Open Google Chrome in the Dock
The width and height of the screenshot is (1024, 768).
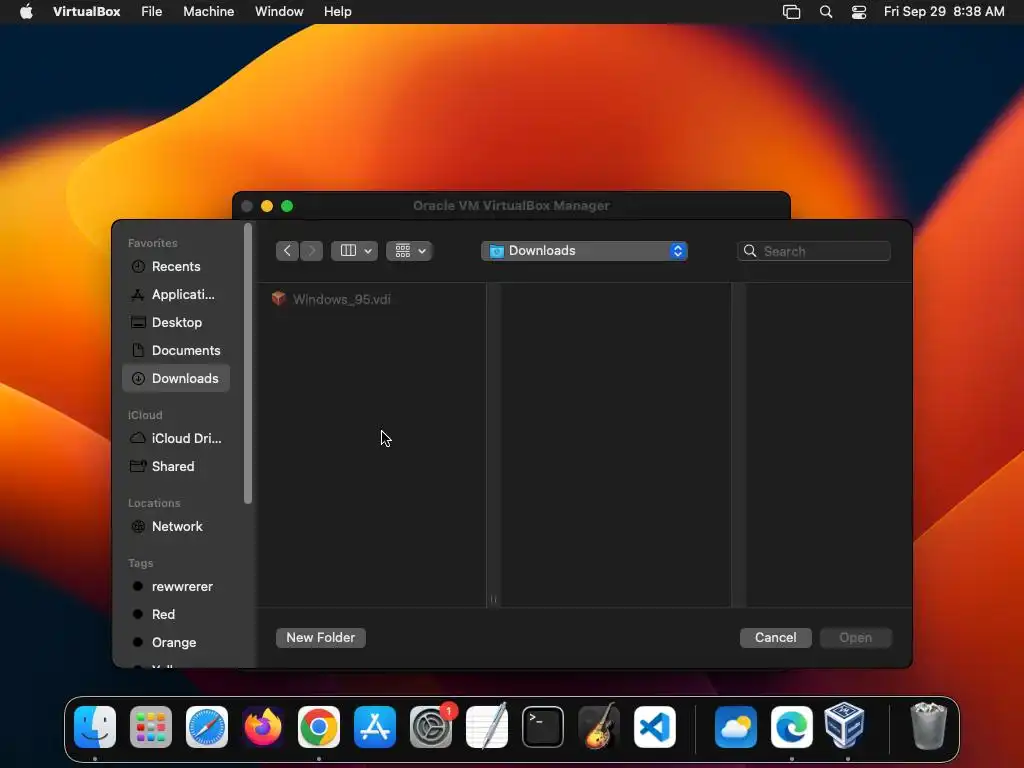(319, 727)
